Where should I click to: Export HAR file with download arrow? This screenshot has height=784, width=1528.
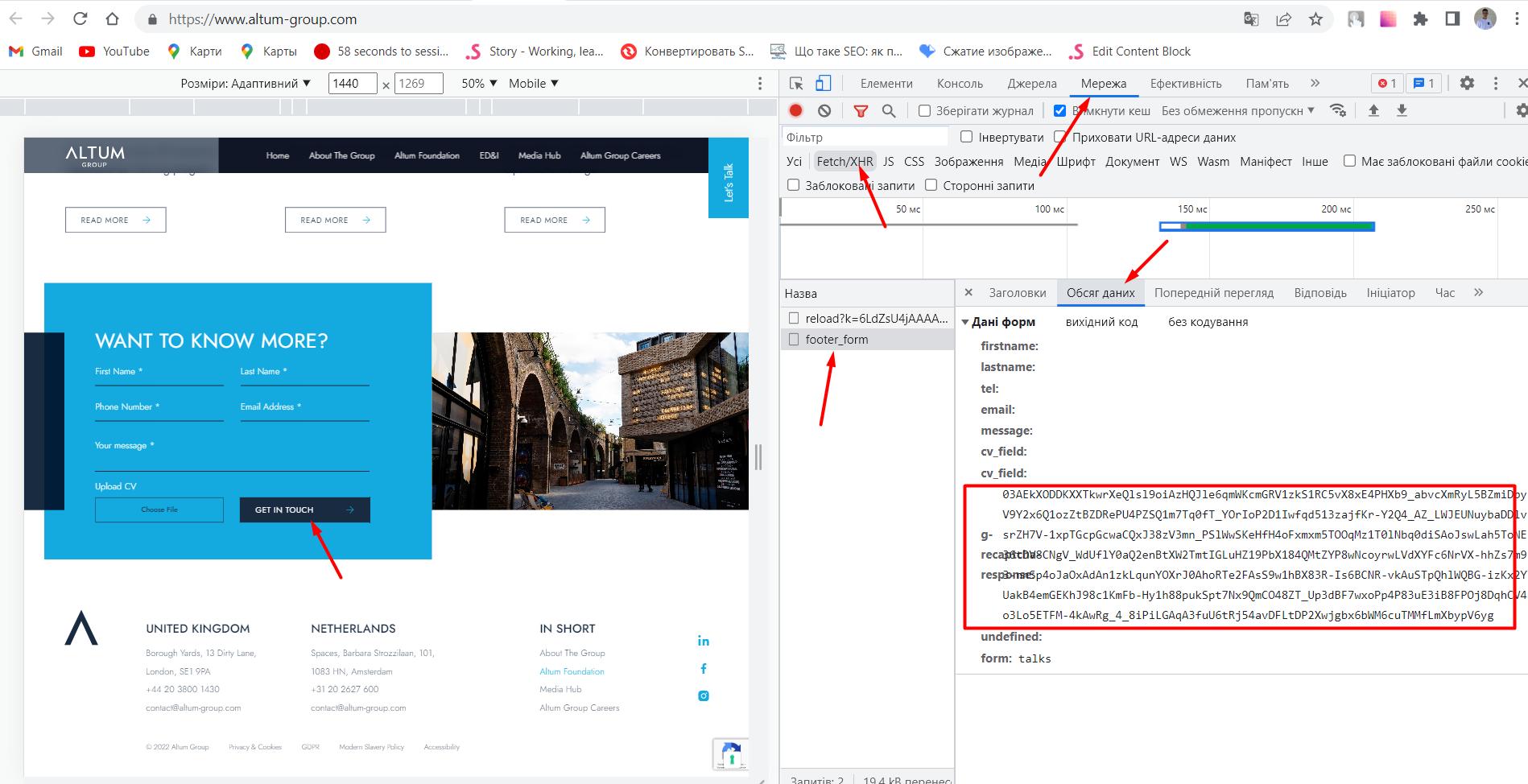[1402, 110]
